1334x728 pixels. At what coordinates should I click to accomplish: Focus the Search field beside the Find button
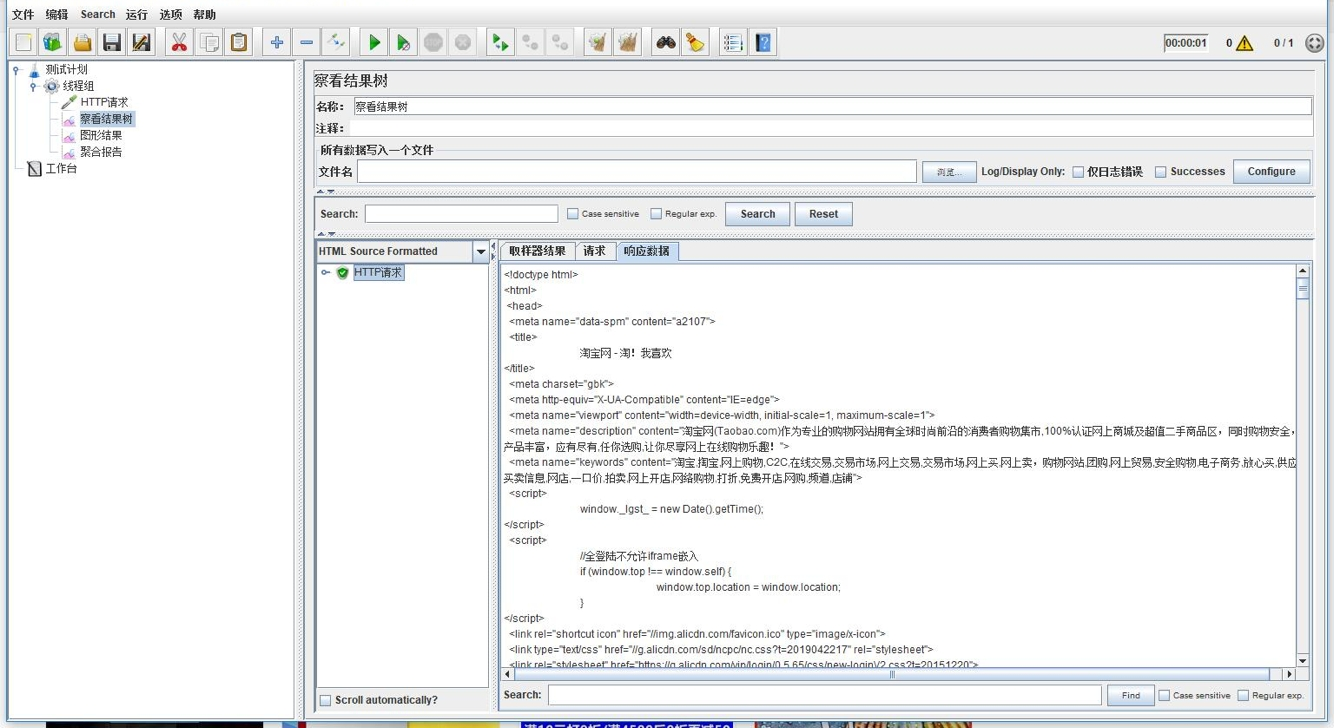click(x=825, y=695)
